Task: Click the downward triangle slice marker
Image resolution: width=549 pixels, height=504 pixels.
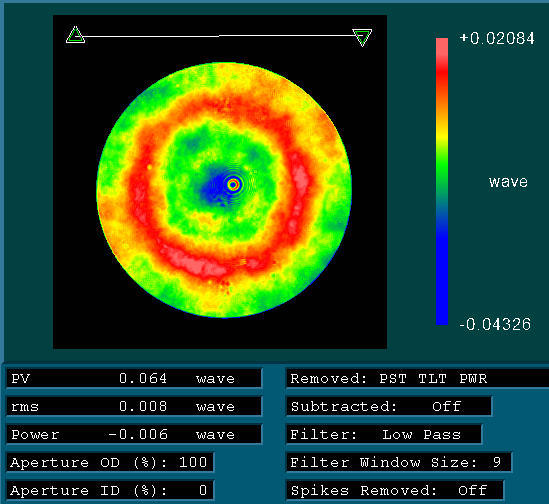Action: [x=362, y=37]
